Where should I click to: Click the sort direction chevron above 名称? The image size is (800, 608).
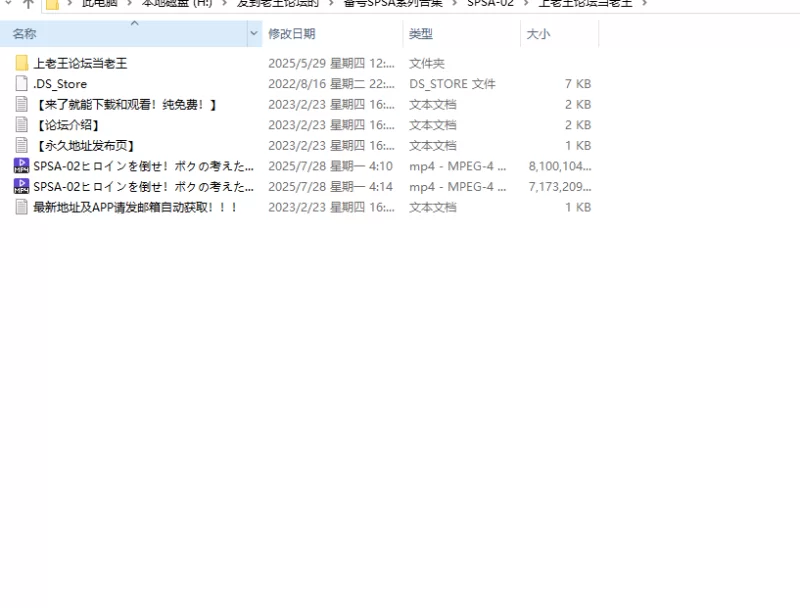135,23
